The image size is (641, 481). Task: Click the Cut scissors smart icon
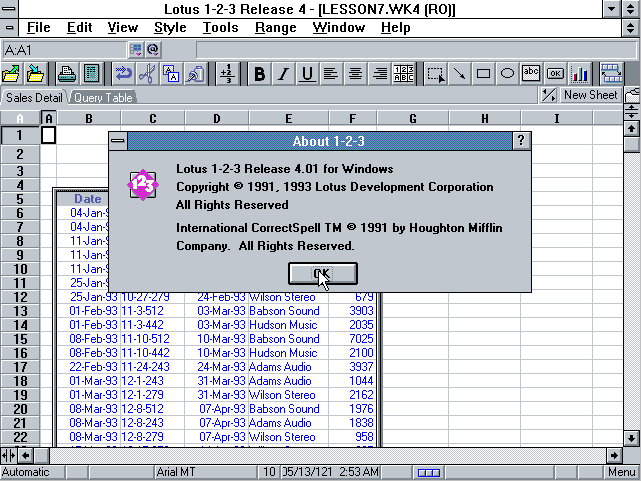tap(147, 74)
